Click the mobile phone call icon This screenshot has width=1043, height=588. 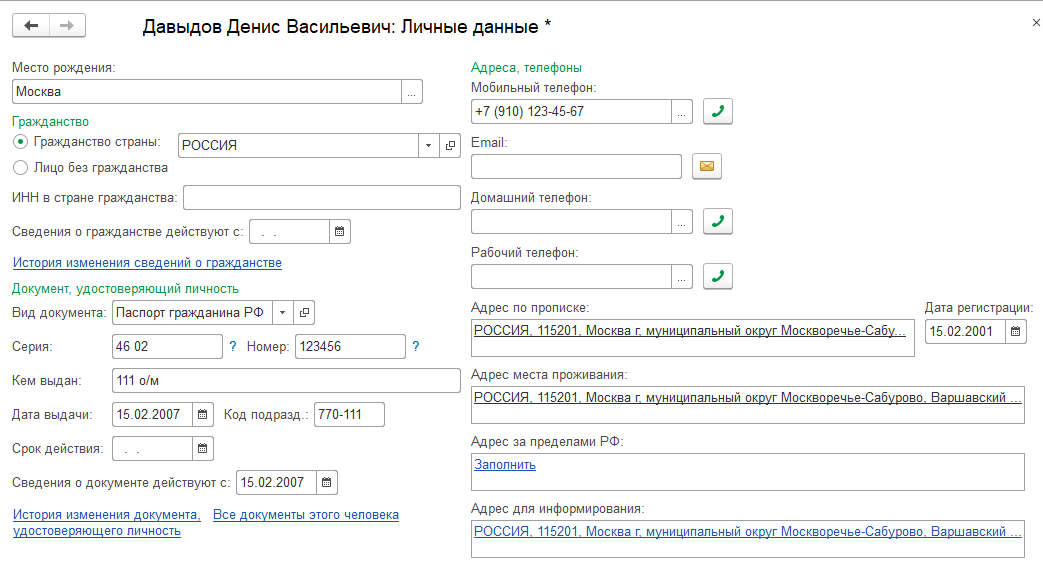(x=717, y=112)
